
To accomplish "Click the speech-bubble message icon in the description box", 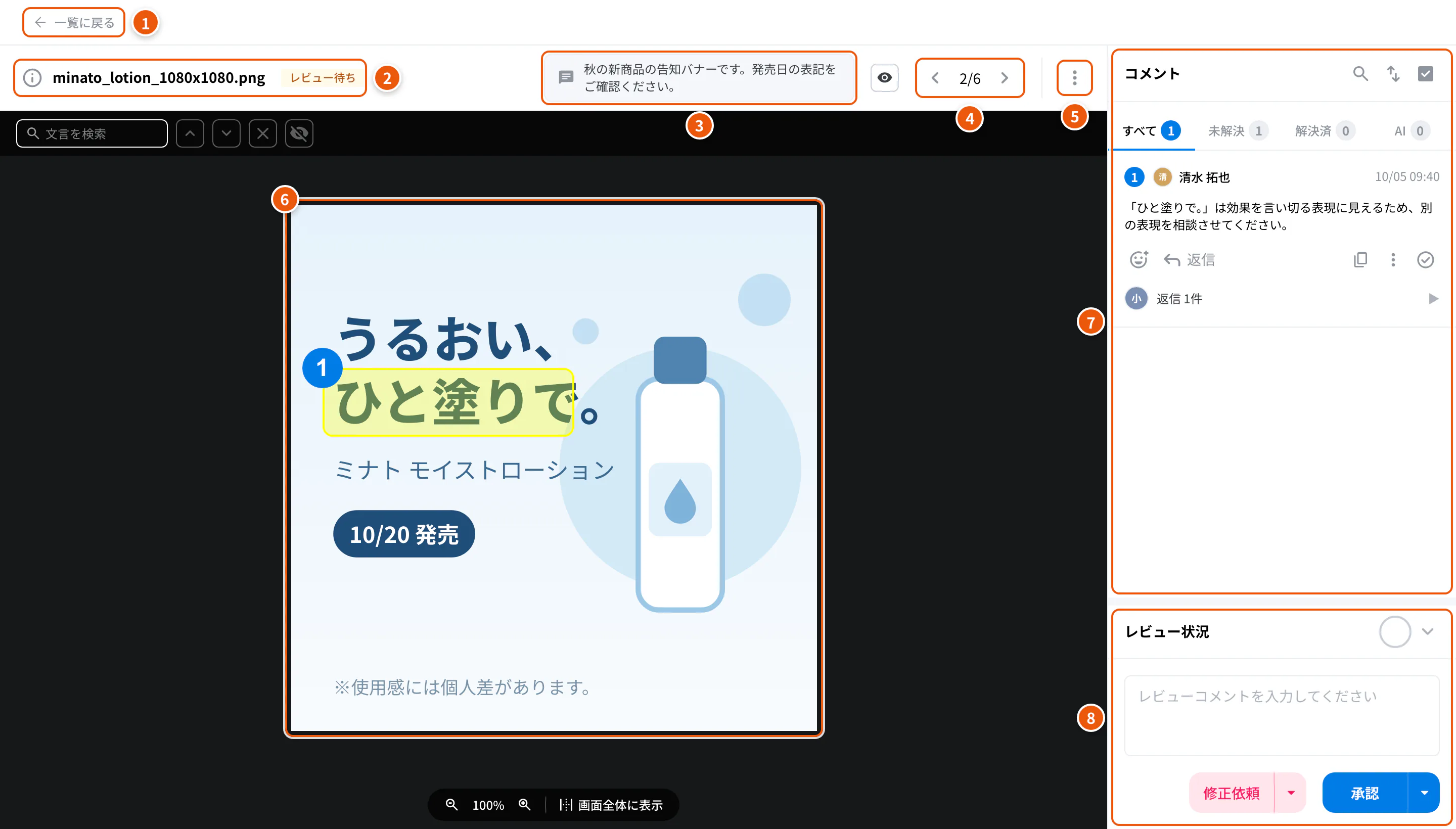I will tap(566, 77).
